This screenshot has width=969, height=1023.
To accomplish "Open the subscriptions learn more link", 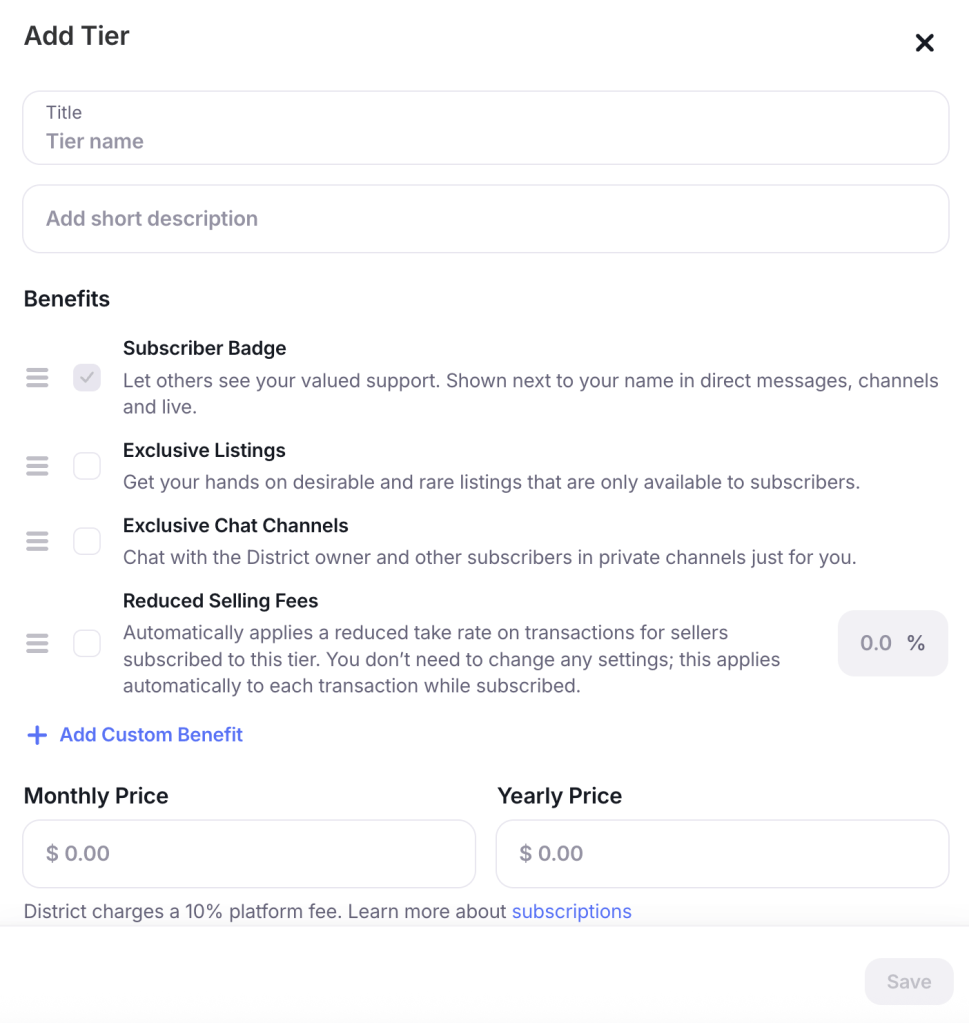I will point(571,911).
